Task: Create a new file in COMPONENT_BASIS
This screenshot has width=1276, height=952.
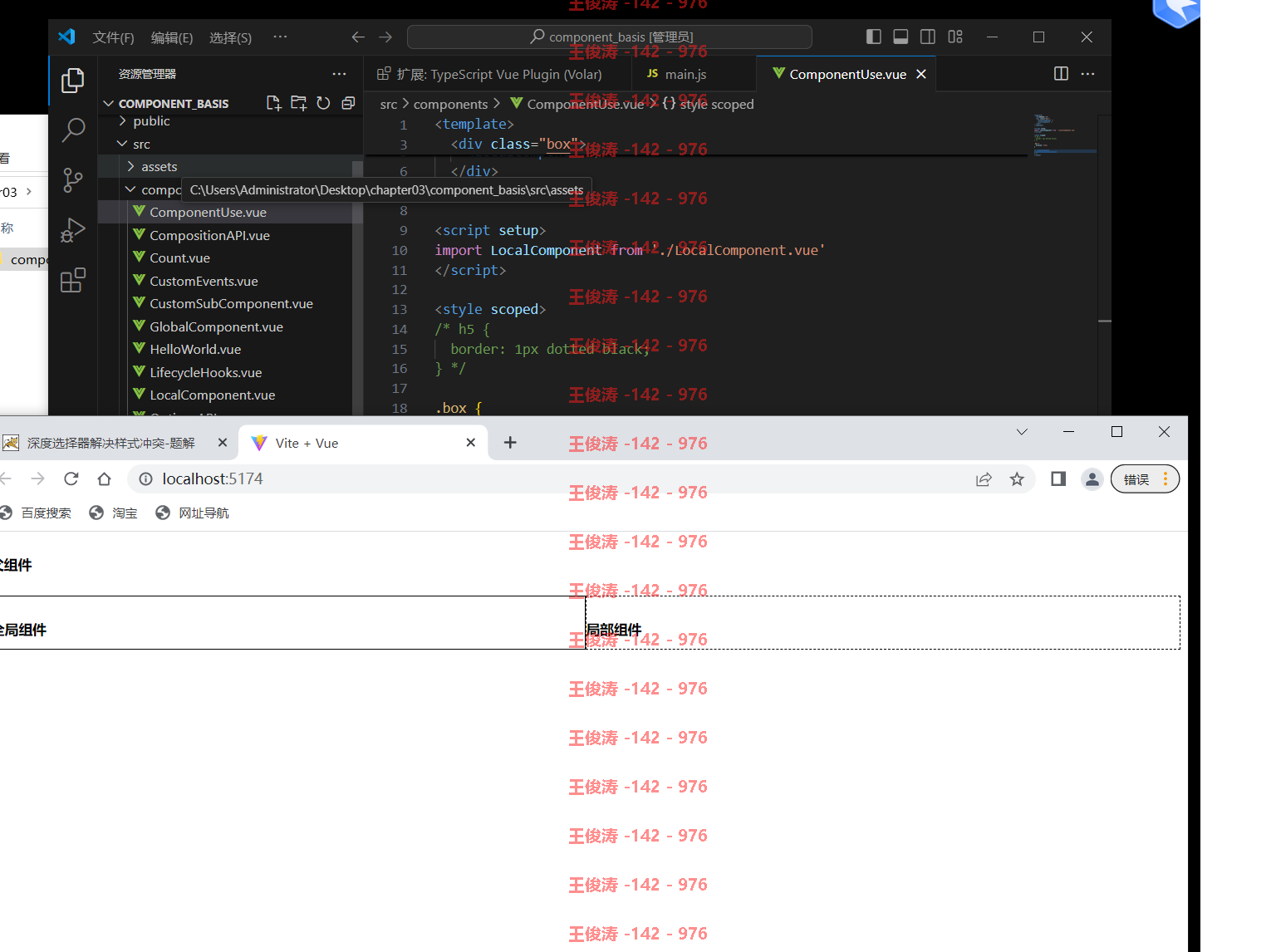Action: [x=273, y=103]
